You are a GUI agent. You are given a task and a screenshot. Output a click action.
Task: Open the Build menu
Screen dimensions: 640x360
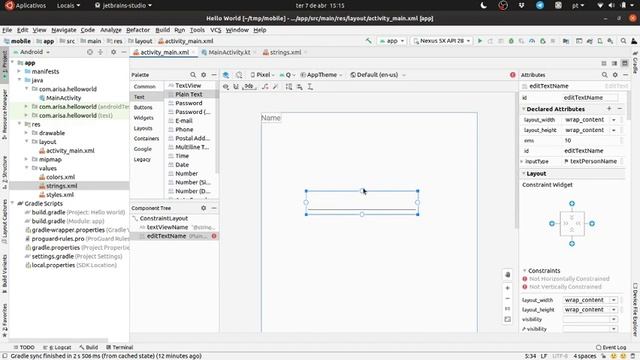tap(162, 30)
